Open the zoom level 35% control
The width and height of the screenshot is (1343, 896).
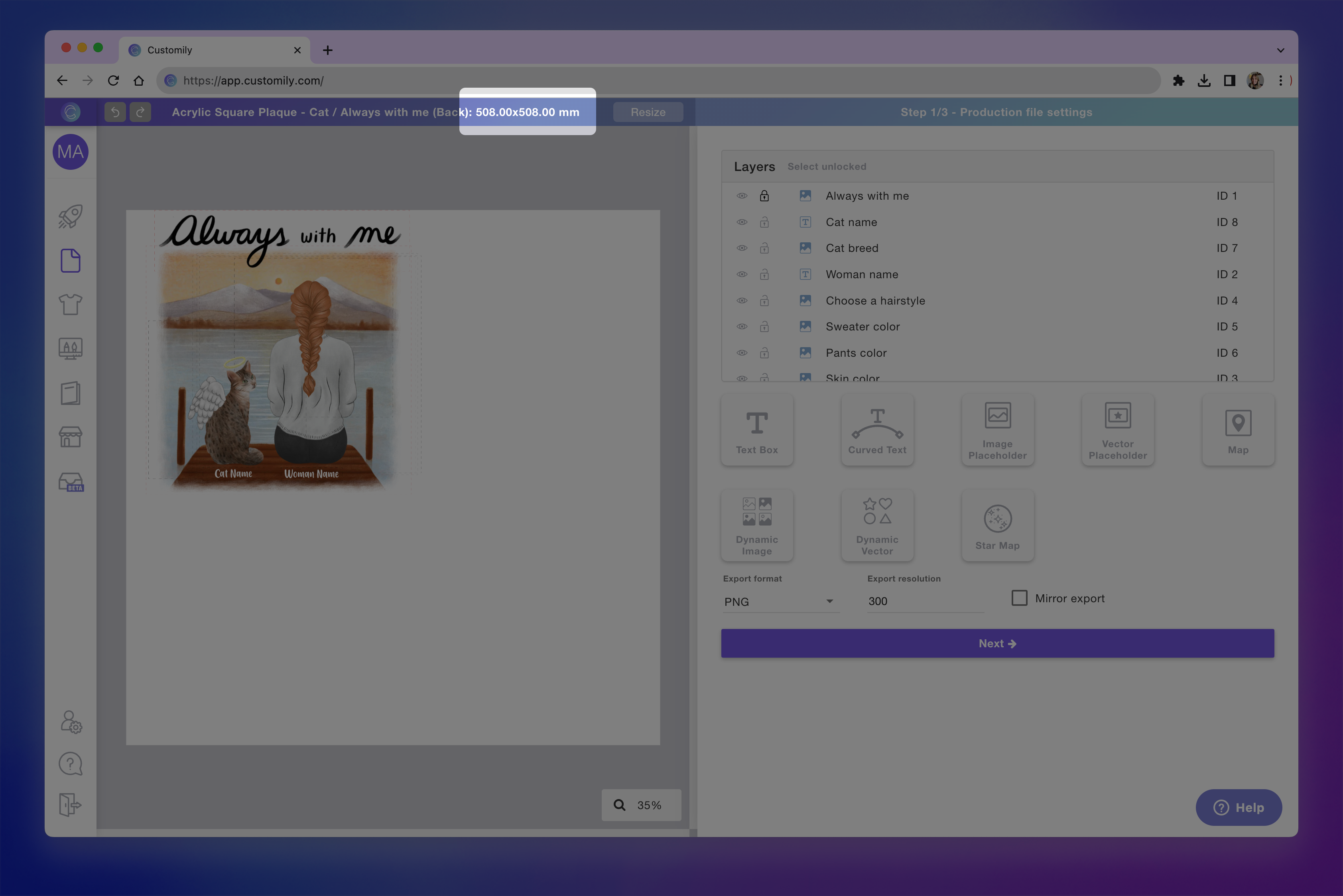641,805
